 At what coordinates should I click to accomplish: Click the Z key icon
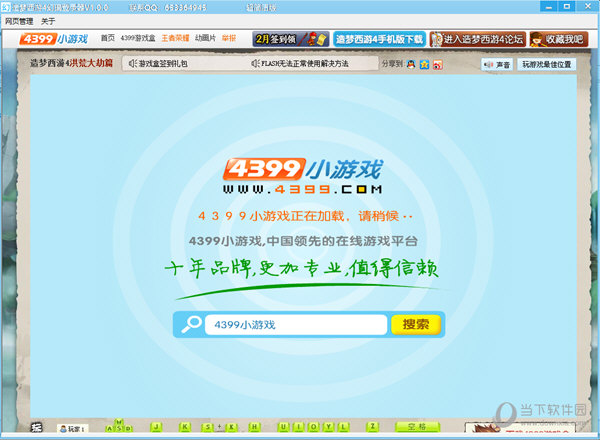pyautogui.click(x=372, y=427)
